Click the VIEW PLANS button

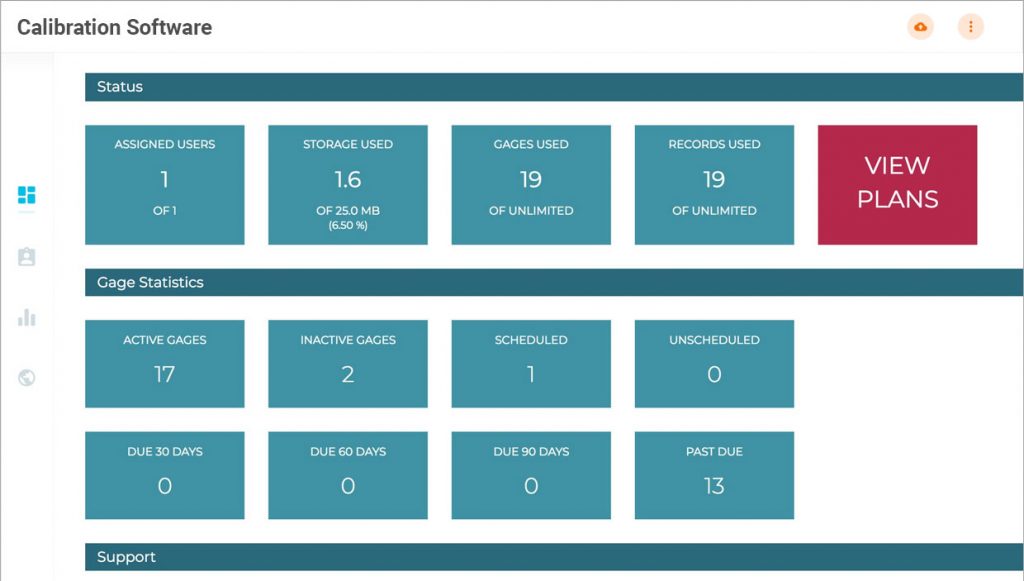tap(897, 184)
